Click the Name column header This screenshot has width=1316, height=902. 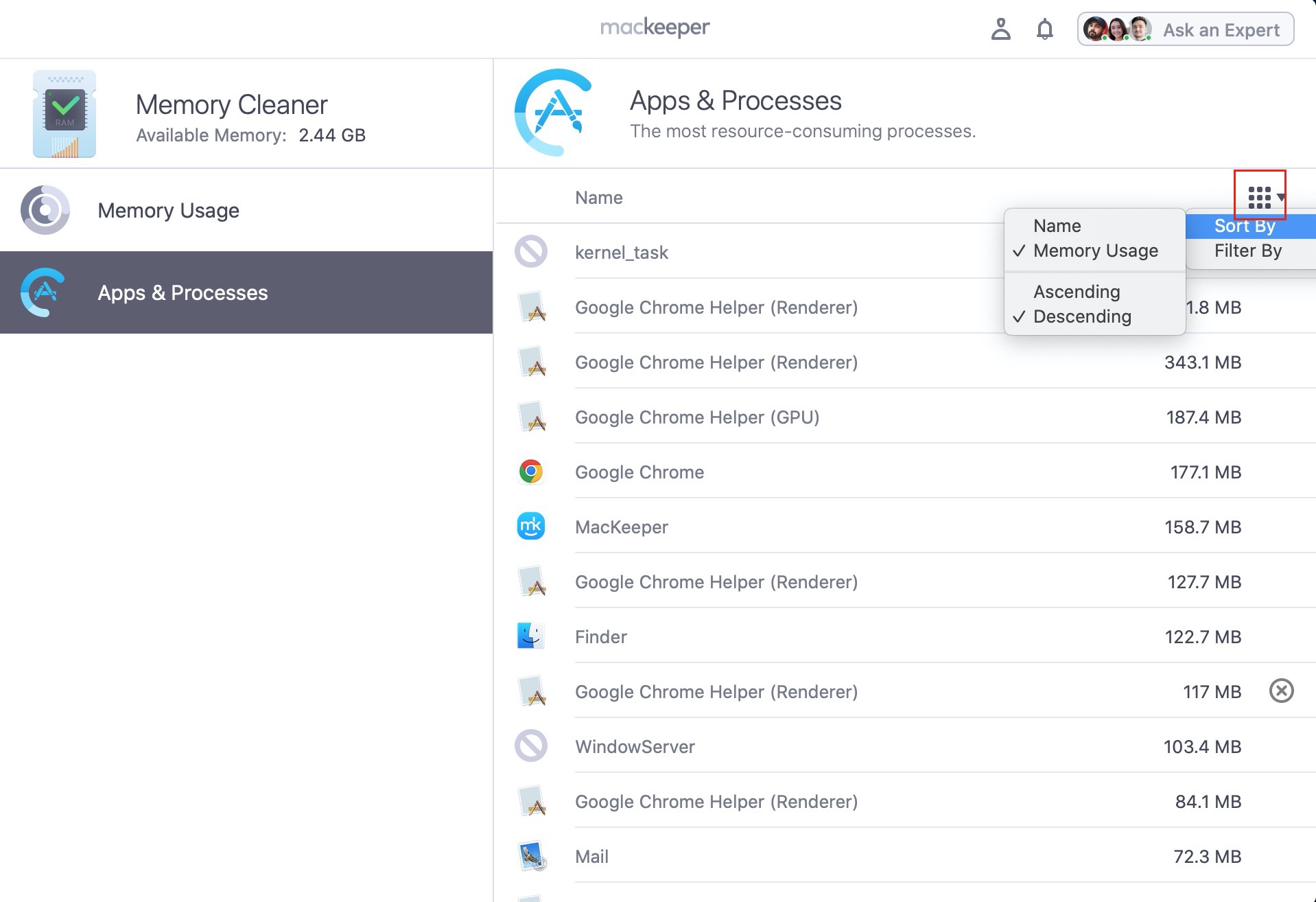[599, 198]
